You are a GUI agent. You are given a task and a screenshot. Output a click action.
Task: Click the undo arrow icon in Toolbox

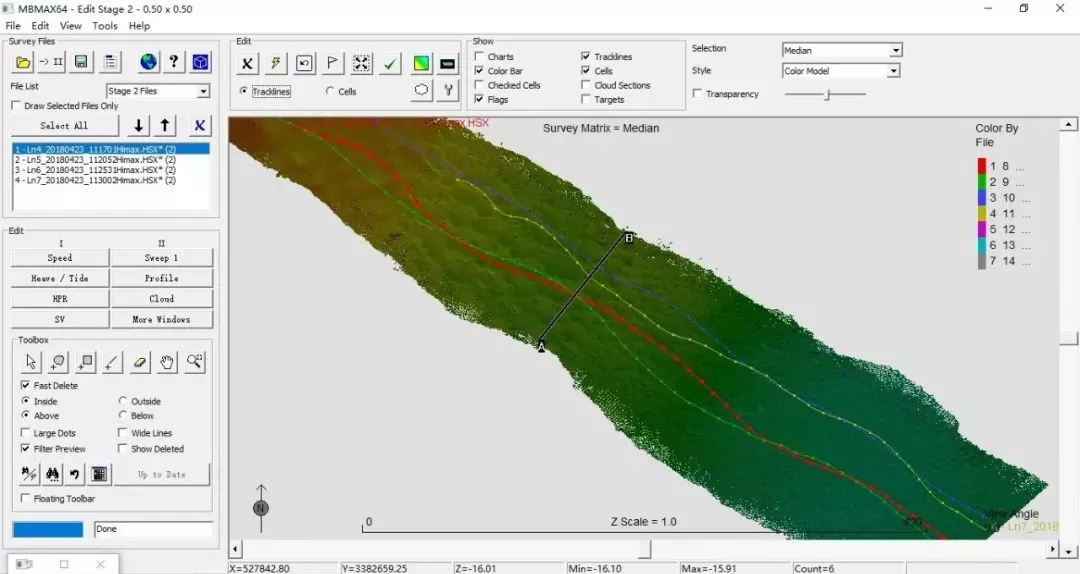tap(74, 474)
